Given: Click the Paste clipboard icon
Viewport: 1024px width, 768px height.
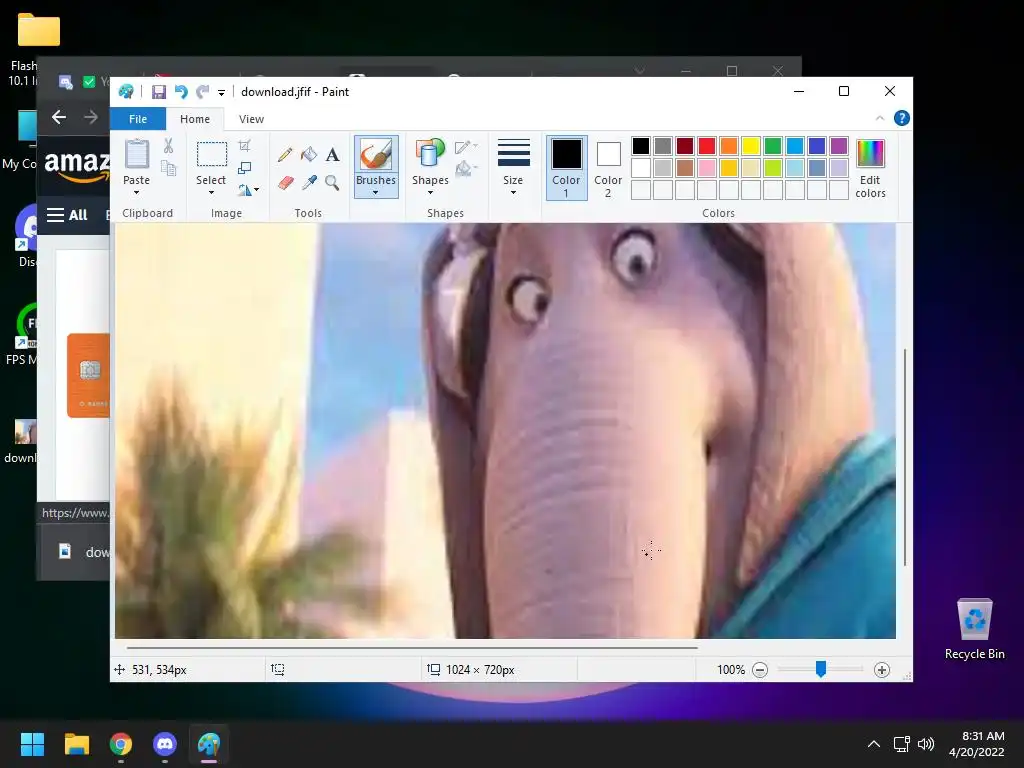Looking at the screenshot, I should 136,154.
